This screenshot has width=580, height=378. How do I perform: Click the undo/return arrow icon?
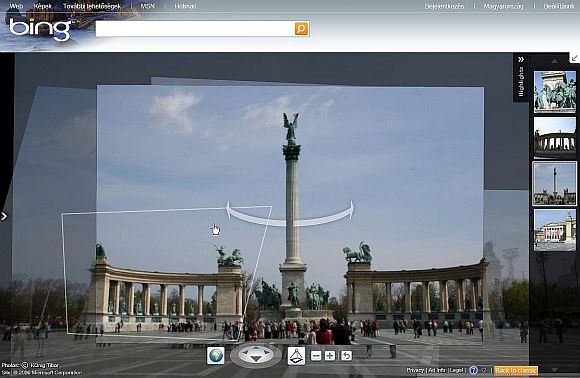[x=346, y=356]
